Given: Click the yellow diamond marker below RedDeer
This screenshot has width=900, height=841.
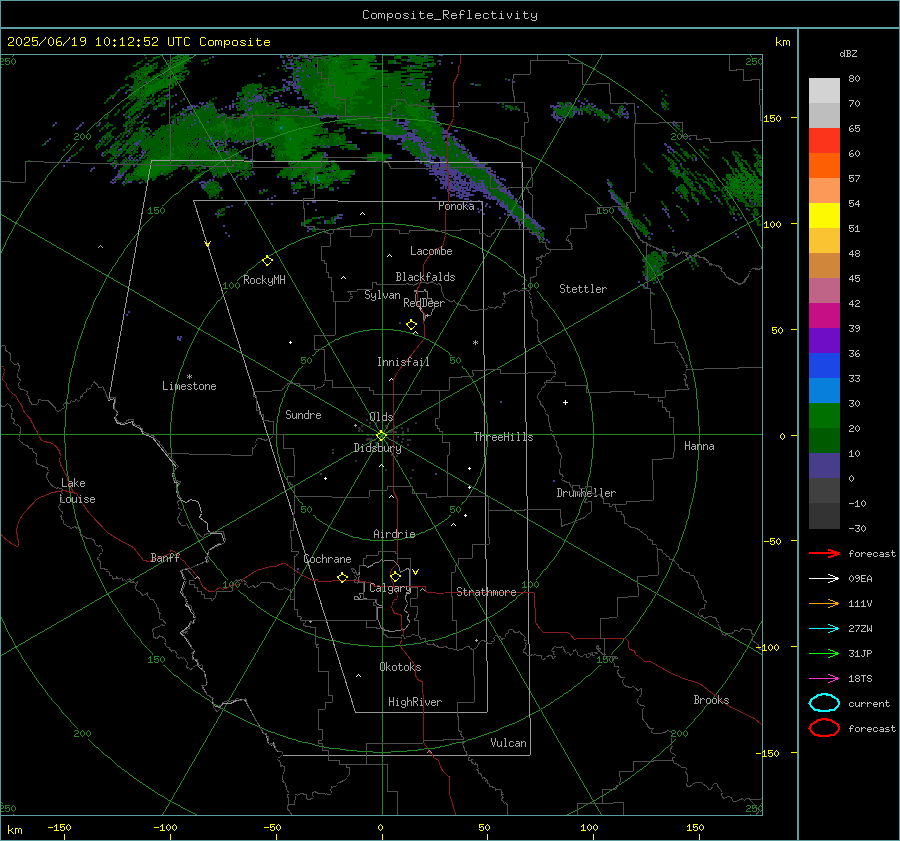Looking at the screenshot, I should point(412,325).
